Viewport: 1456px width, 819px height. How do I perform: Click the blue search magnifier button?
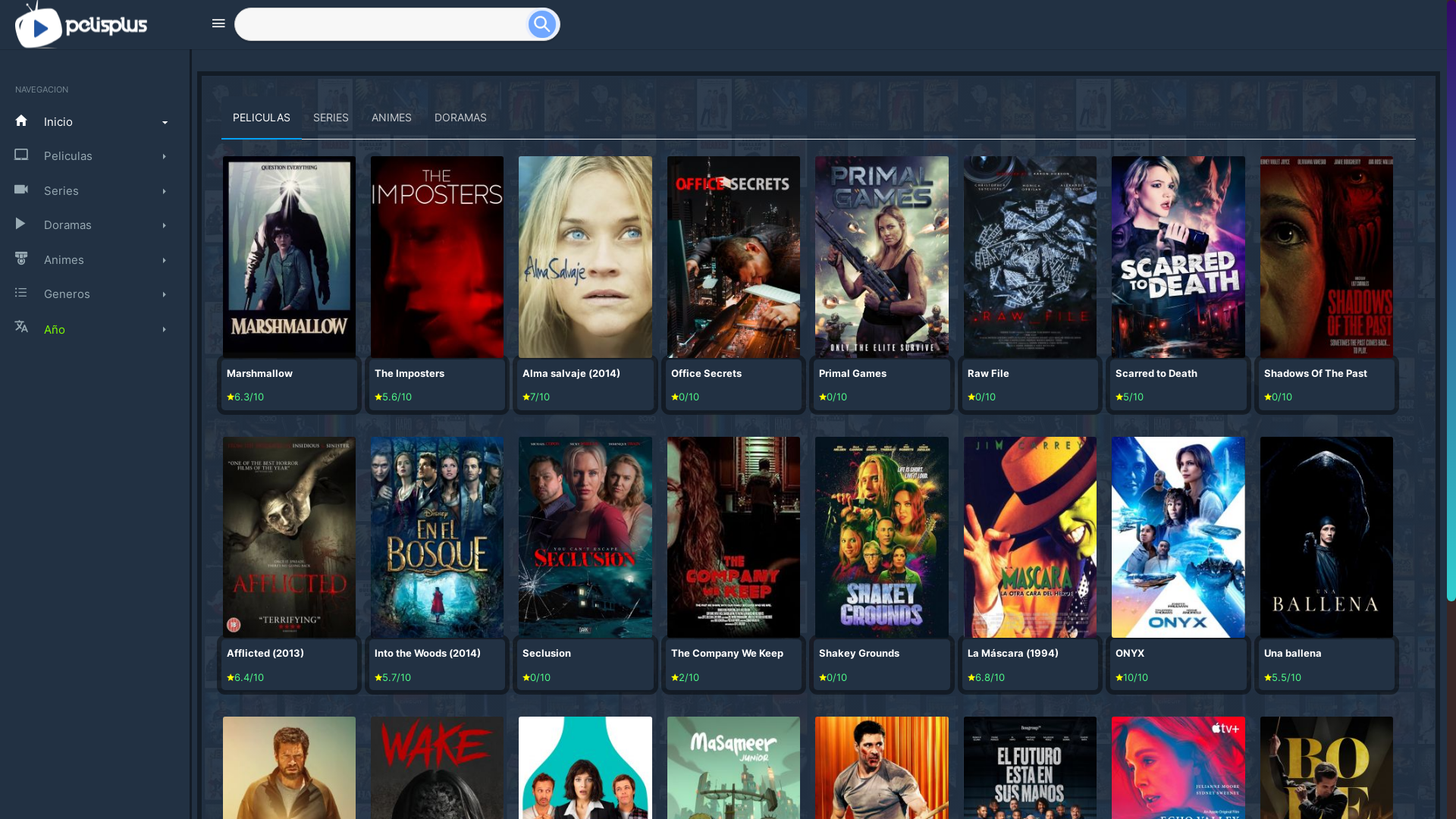541,24
